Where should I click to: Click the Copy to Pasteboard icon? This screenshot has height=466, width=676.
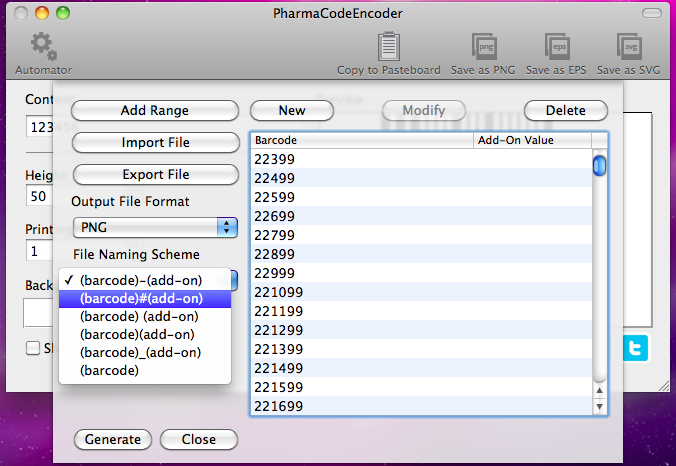[x=389, y=46]
